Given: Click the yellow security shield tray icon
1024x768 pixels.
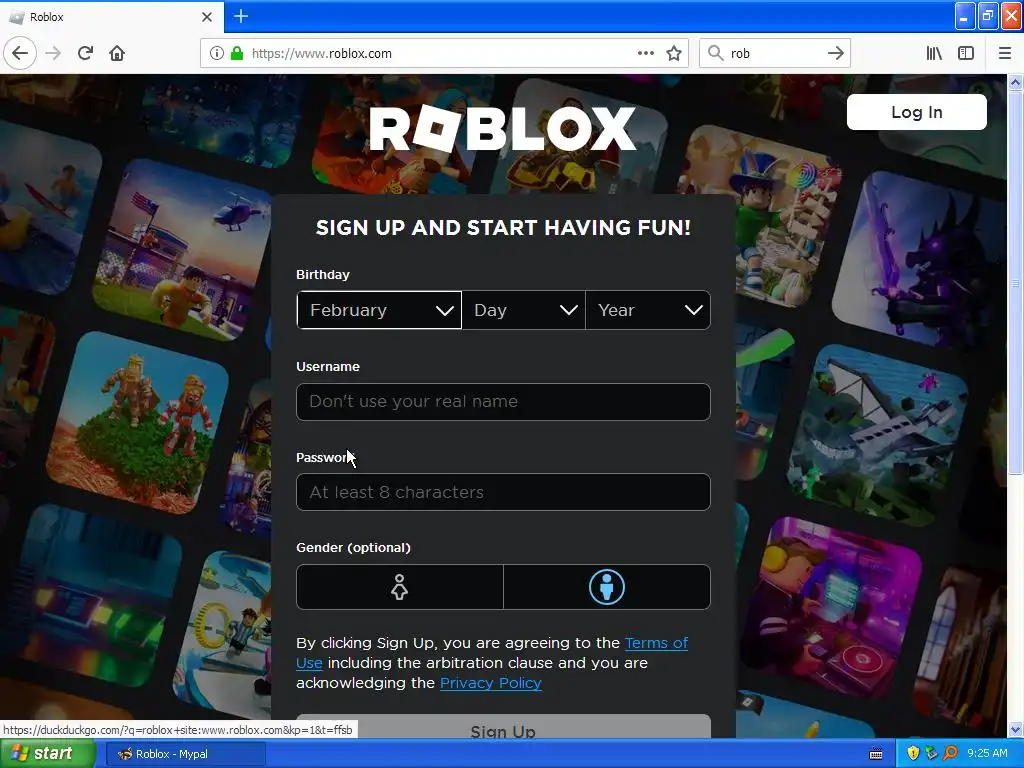Looking at the screenshot, I should tap(913, 754).
